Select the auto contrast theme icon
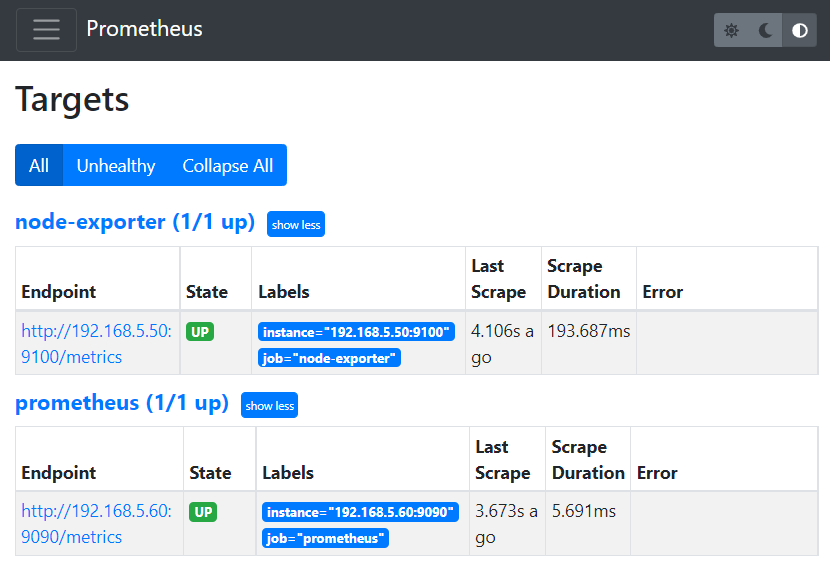Viewport: 830px width, 571px height. click(799, 30)
